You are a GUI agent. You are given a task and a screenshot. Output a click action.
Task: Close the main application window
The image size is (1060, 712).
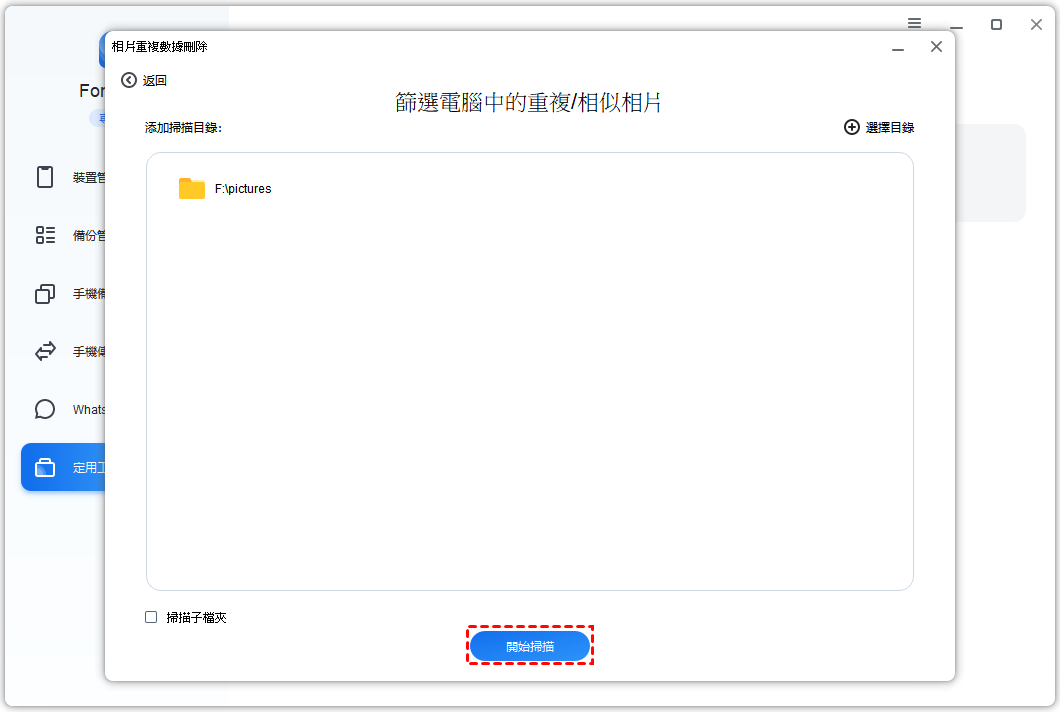coord(1036,24)
